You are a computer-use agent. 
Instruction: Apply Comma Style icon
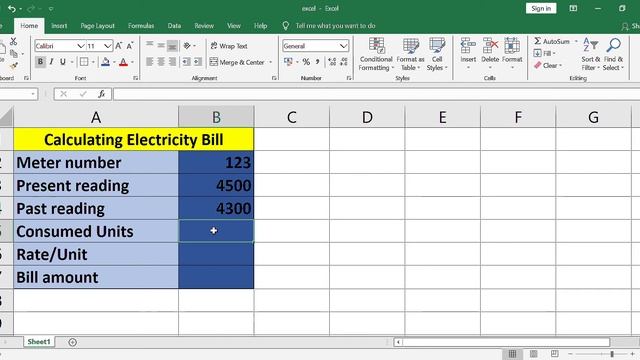318,62
